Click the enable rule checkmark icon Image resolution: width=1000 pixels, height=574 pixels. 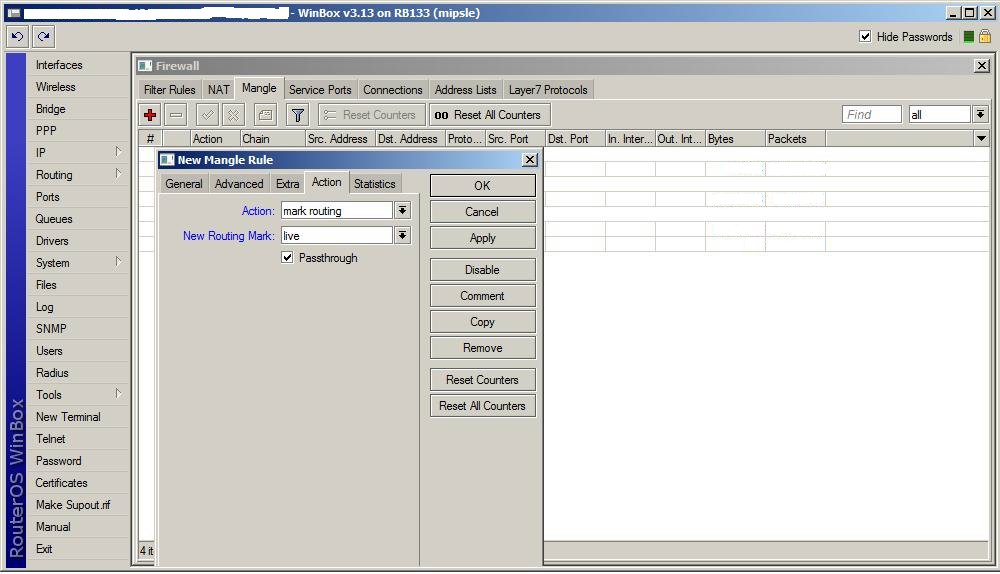point(207,115)
